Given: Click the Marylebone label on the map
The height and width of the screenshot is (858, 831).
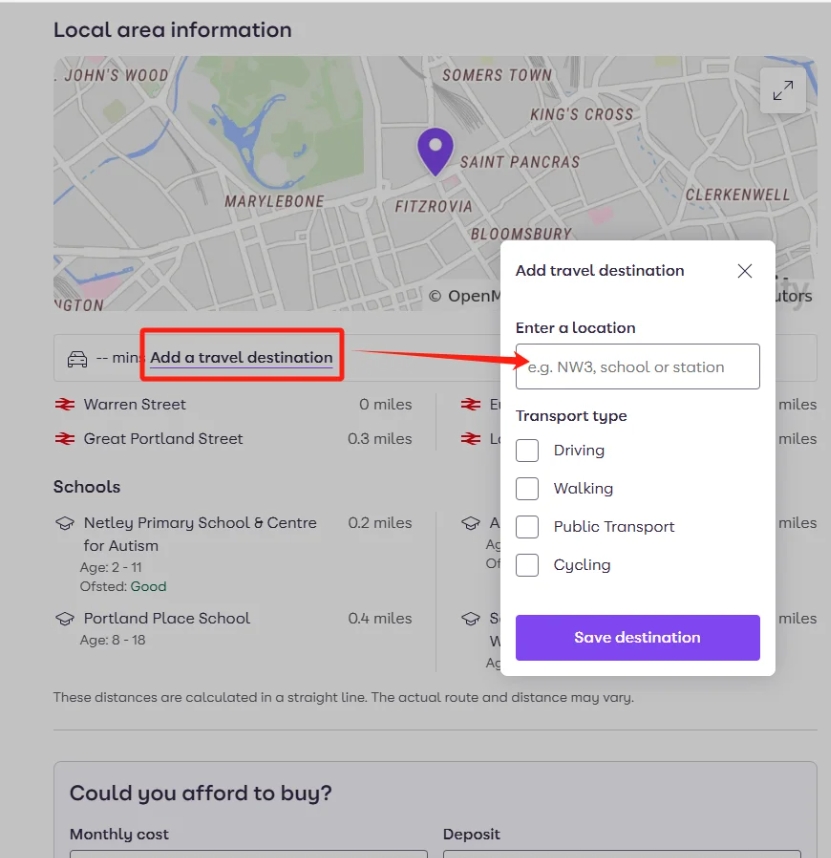Looking at the screenshot, I should (x=274, y=201).
